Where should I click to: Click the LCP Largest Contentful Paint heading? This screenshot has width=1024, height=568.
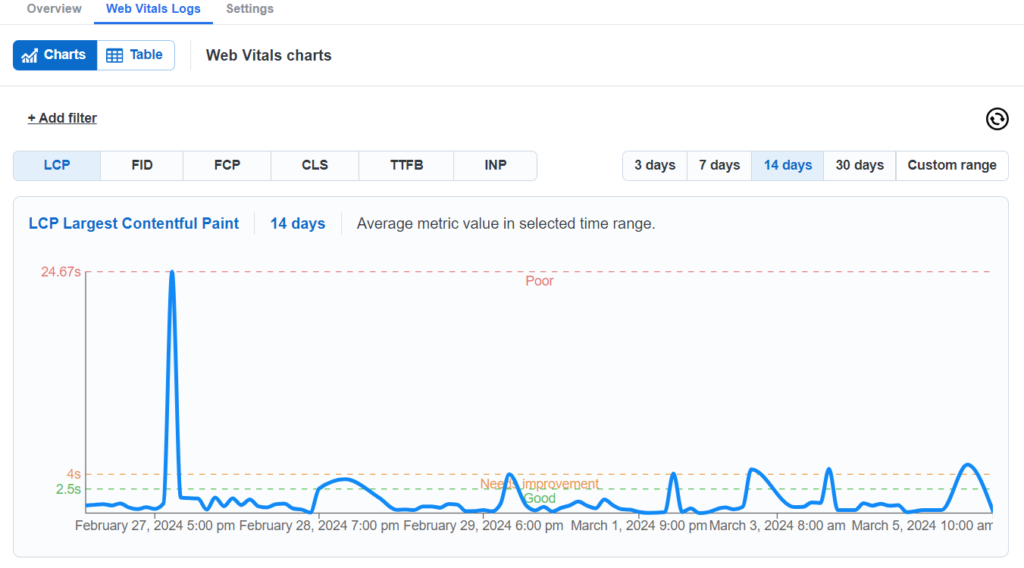coord(134,223)
